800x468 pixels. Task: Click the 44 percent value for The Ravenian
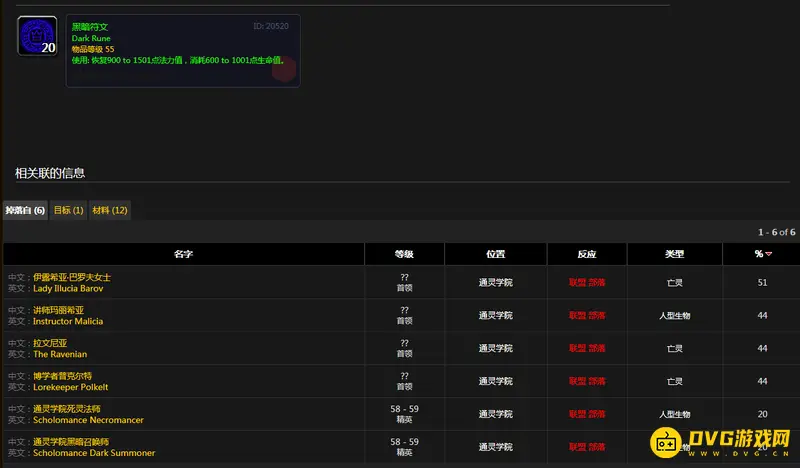point(762,349)
